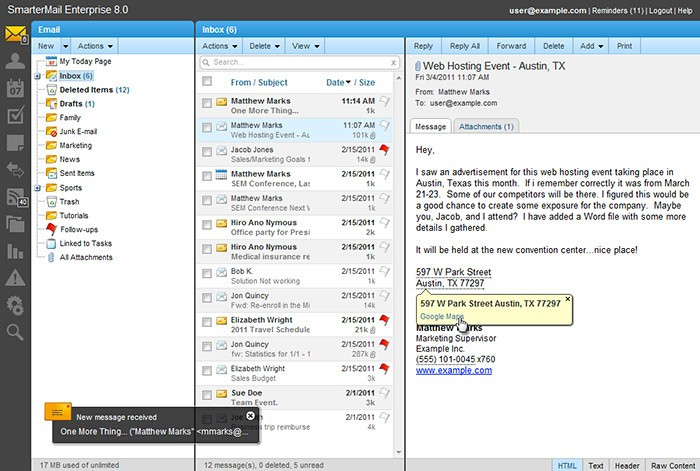Open the Reports bar chart icon in sidebar

(x=15, y=251)
